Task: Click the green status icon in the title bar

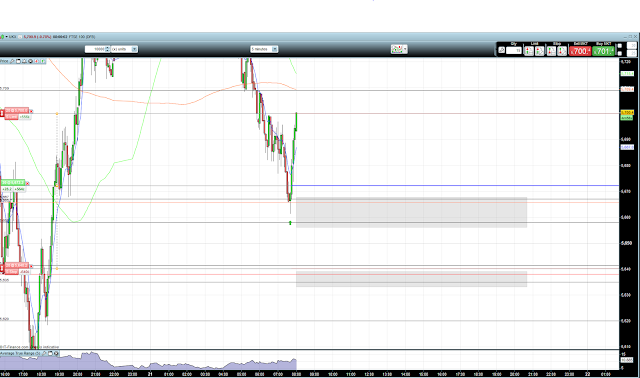Action: [2, 37]
